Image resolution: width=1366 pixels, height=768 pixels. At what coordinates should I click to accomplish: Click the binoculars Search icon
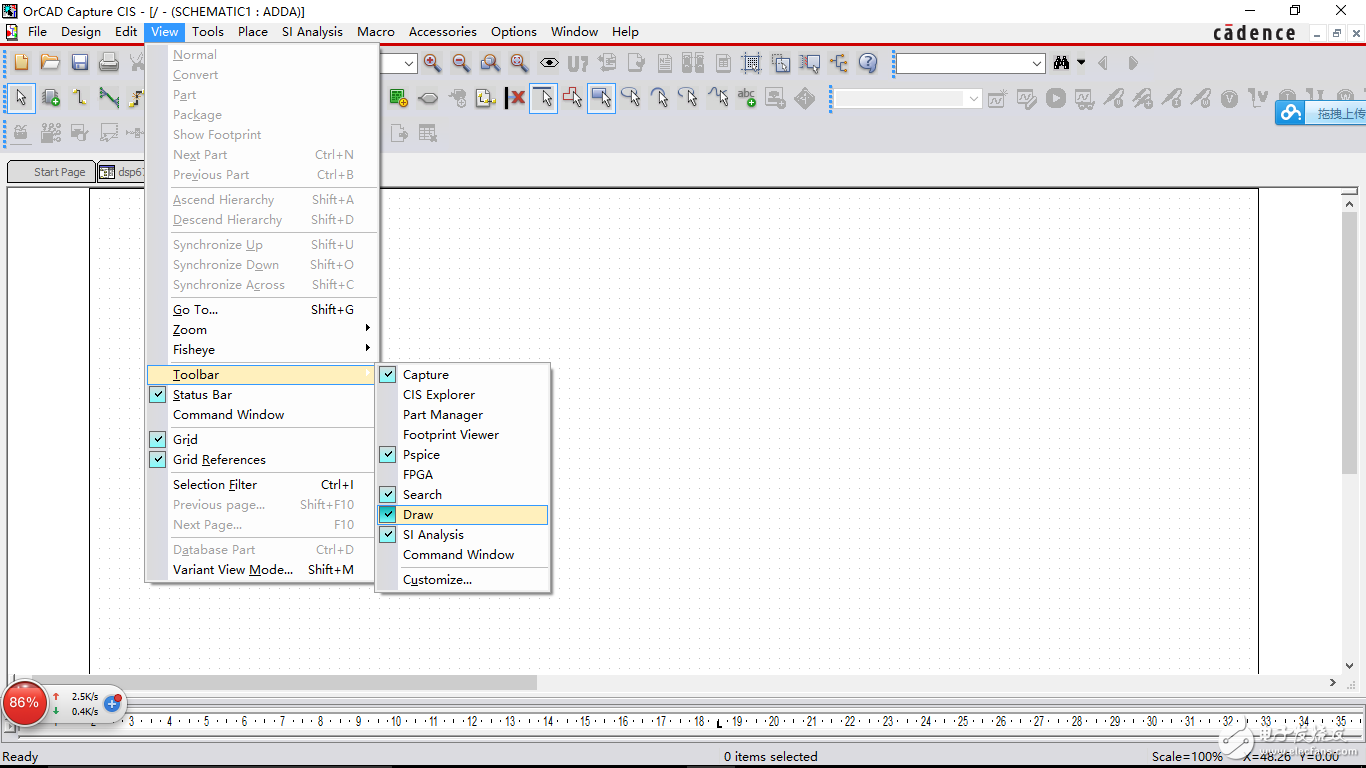point(1062,63)
